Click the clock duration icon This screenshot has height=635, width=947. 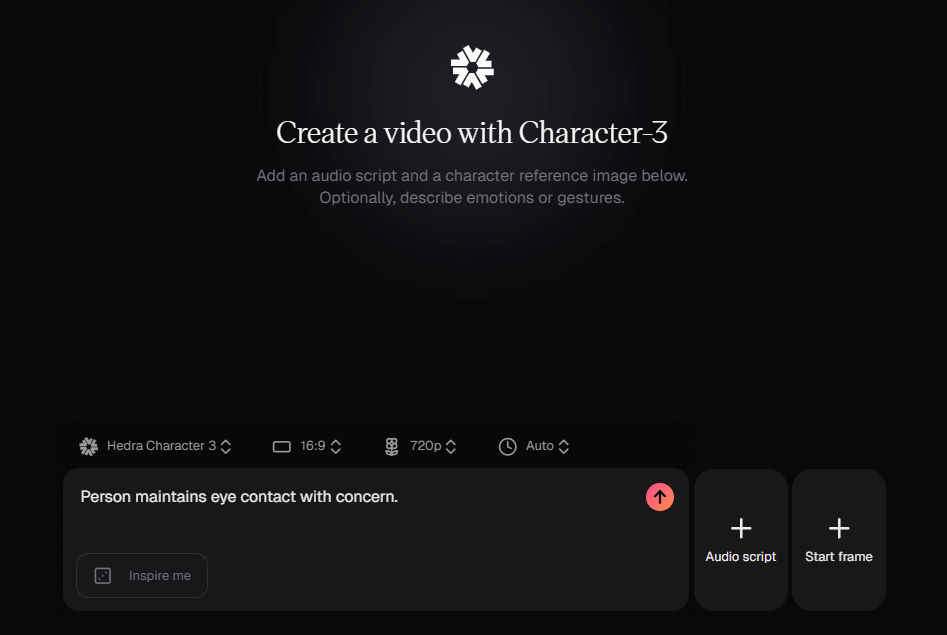pyautogui.click(x=507, y=446)
